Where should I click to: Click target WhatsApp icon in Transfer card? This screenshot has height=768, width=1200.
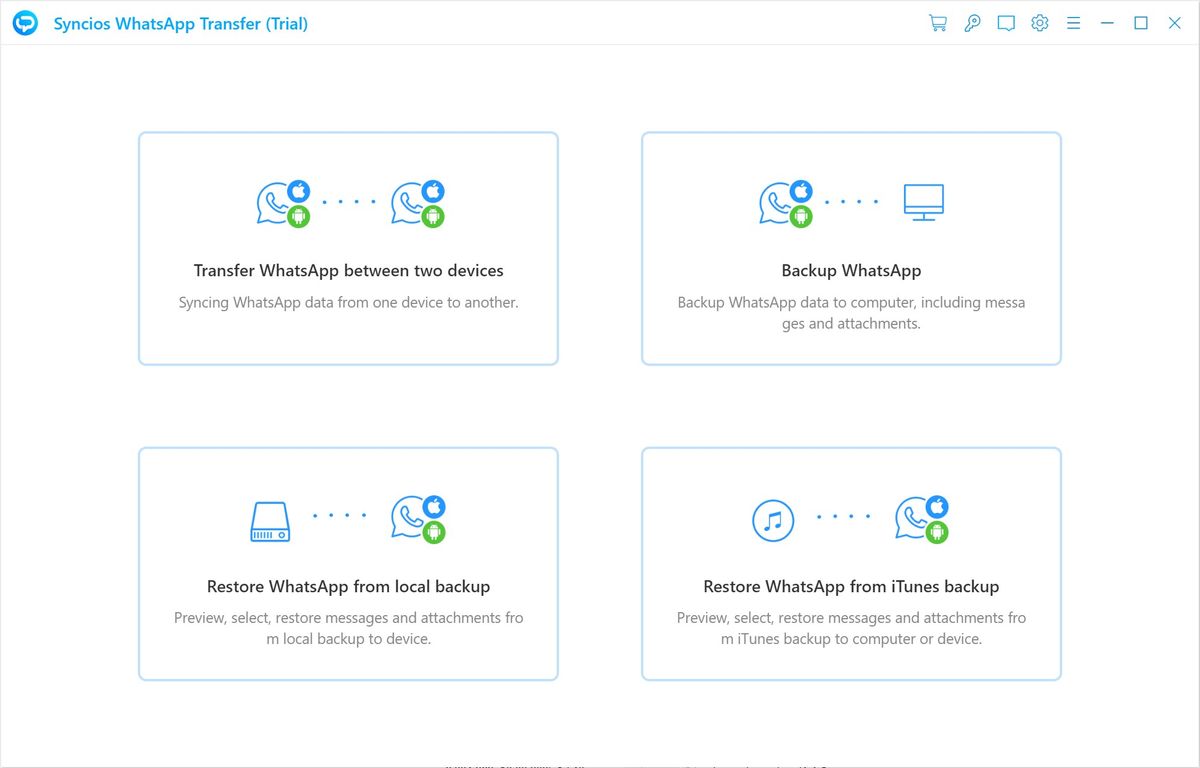pos(418,203)
